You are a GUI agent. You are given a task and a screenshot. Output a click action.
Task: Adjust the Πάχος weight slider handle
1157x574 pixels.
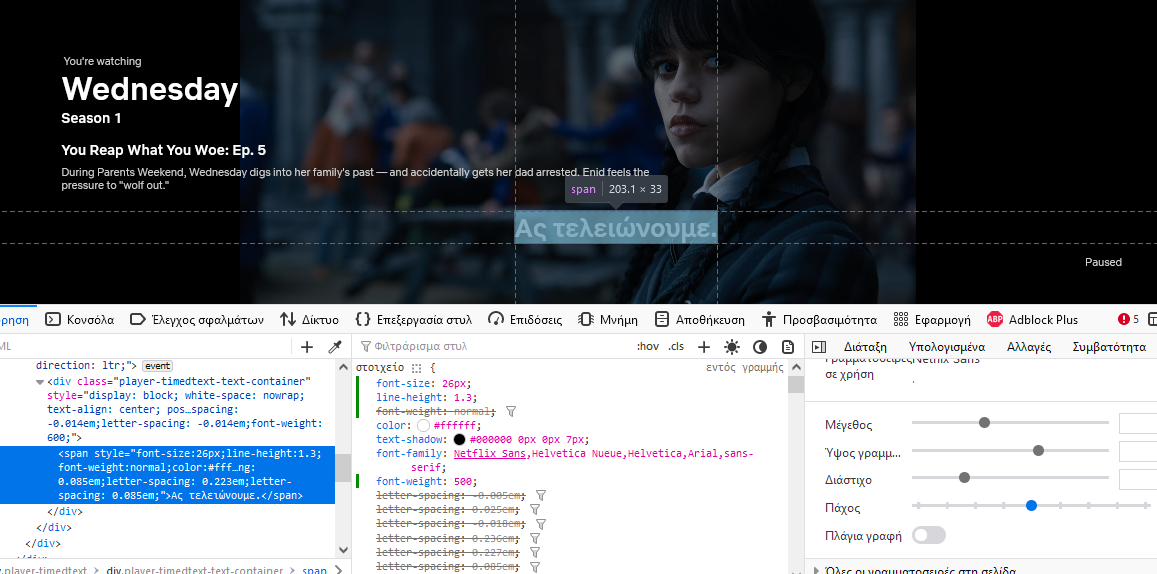tap(1032, 505)
